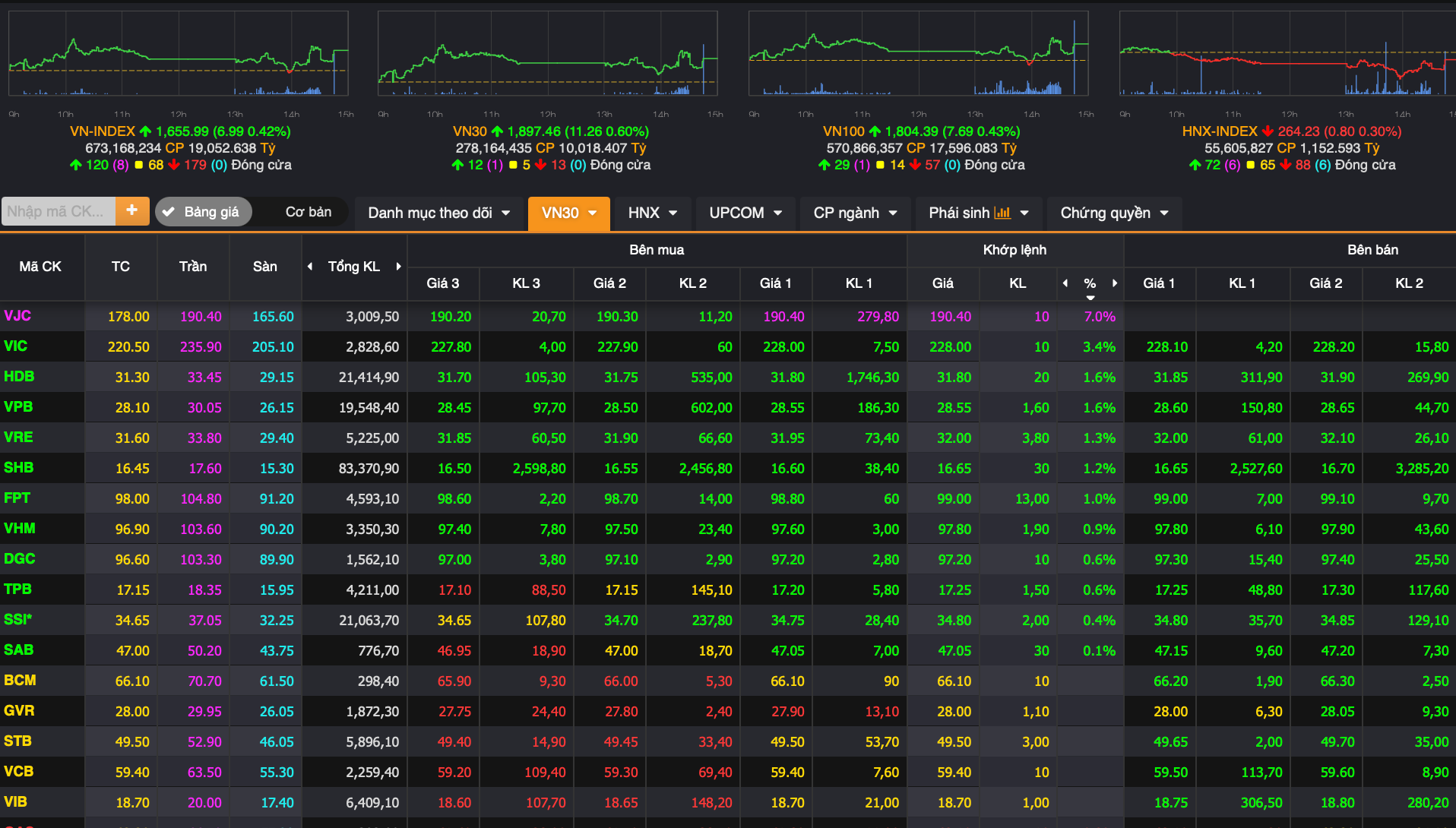Click right arrow beside % column header
The image size is (1456, 828).
point(1115,283)
